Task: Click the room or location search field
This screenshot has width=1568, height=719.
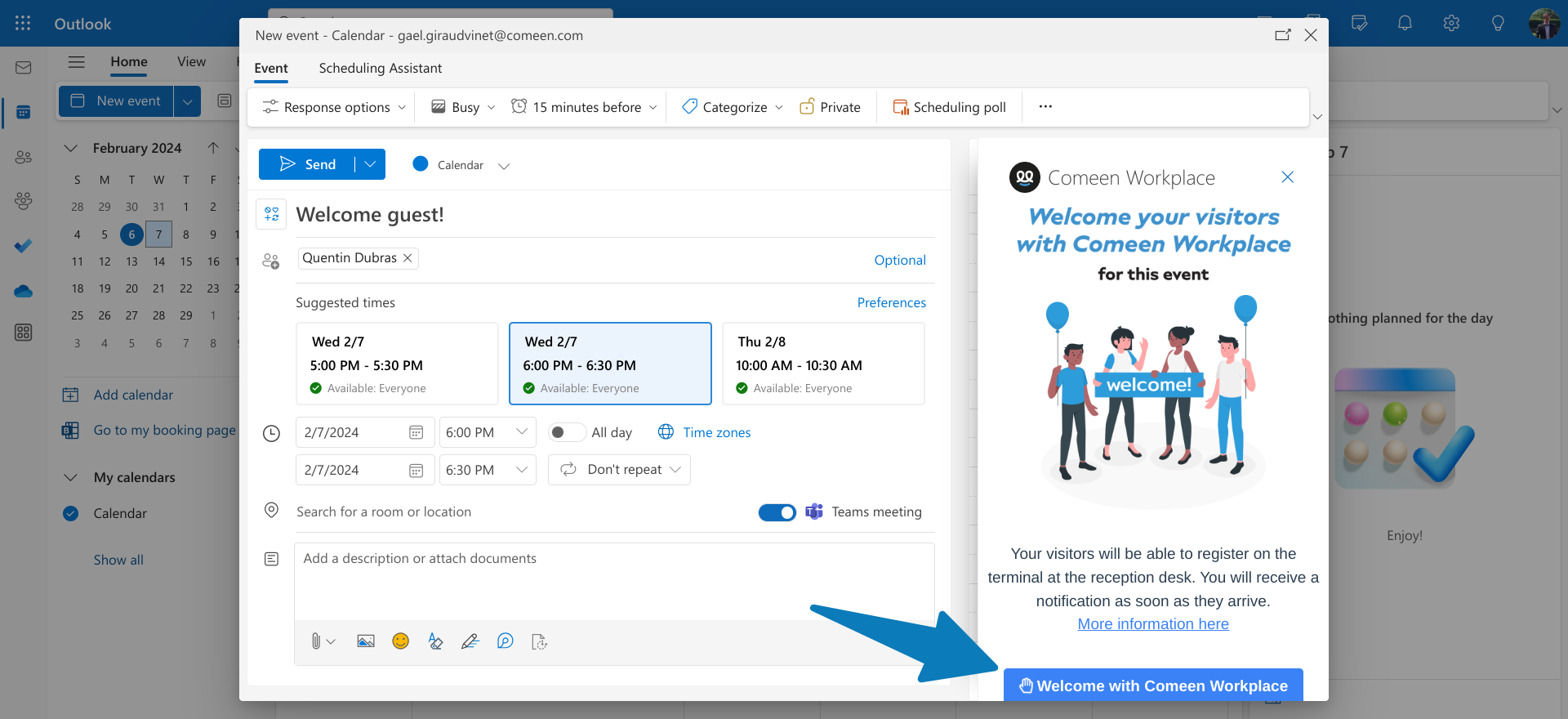Action: (523, 512)
